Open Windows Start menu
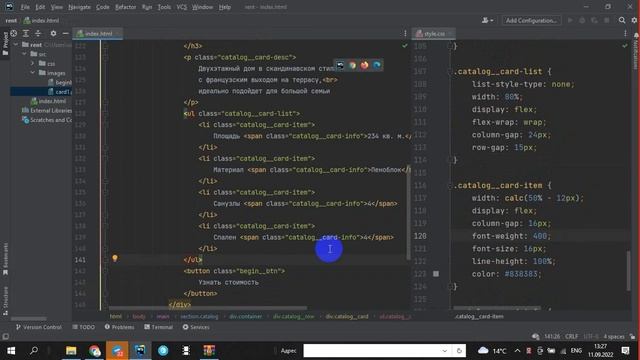This screenshot has width=640, height=360. coord(11,351)
